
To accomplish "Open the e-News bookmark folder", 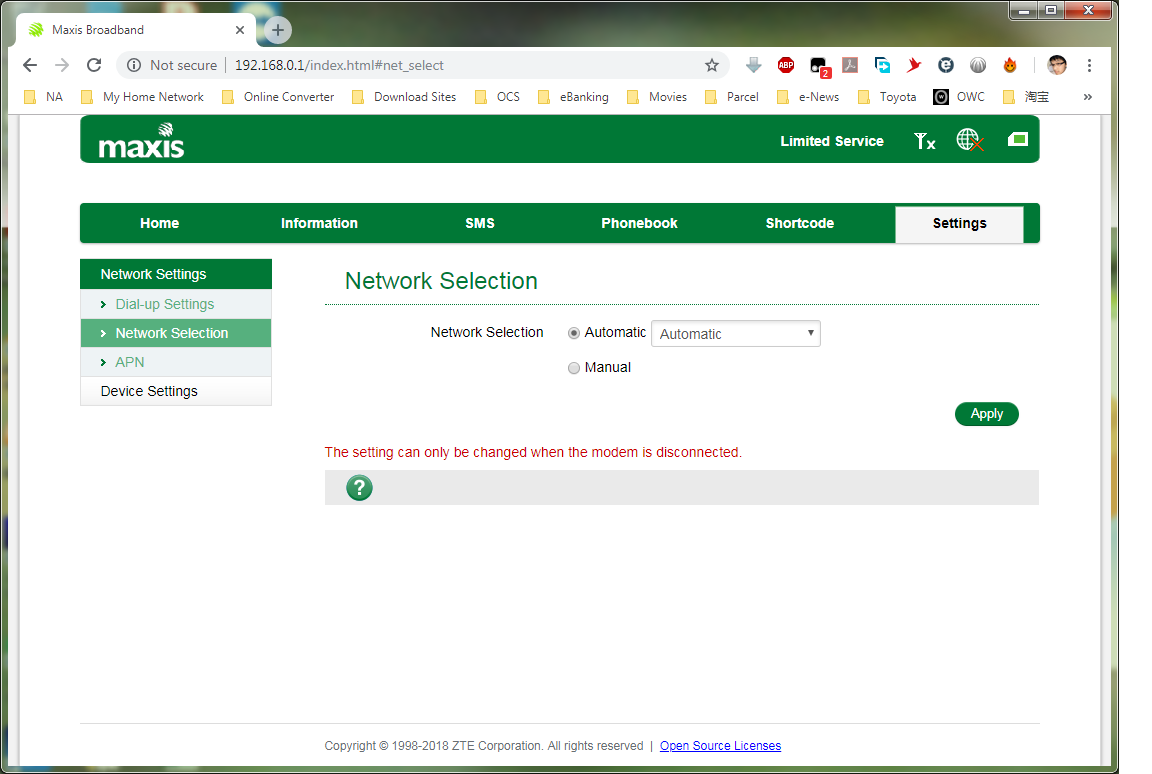I will pyautogui.click(x=808, y=97).
